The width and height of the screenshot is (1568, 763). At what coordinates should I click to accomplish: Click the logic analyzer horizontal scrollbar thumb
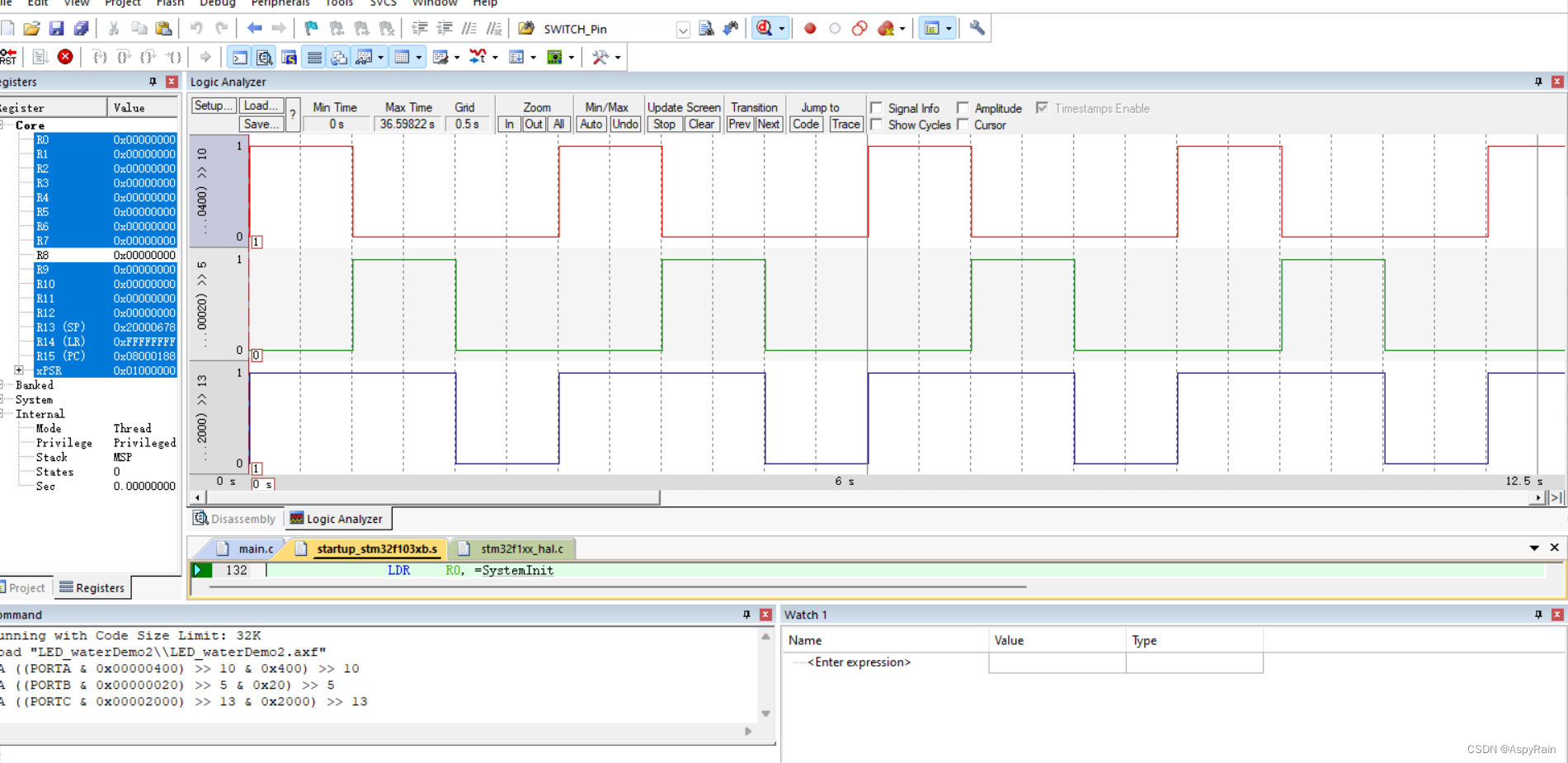pyautogui.click(x=433, y=497)
